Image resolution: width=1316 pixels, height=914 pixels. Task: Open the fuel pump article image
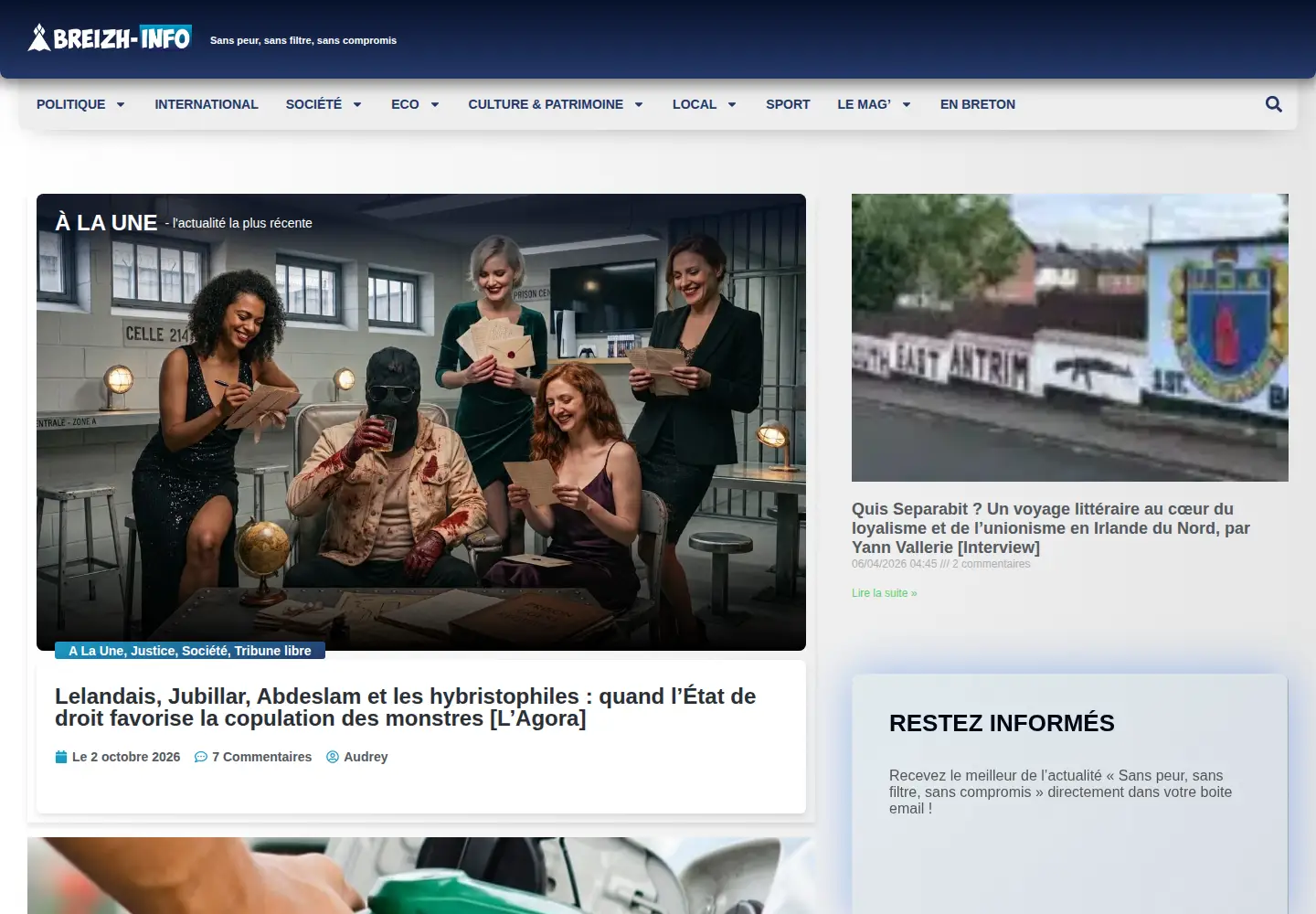[421, 876]
